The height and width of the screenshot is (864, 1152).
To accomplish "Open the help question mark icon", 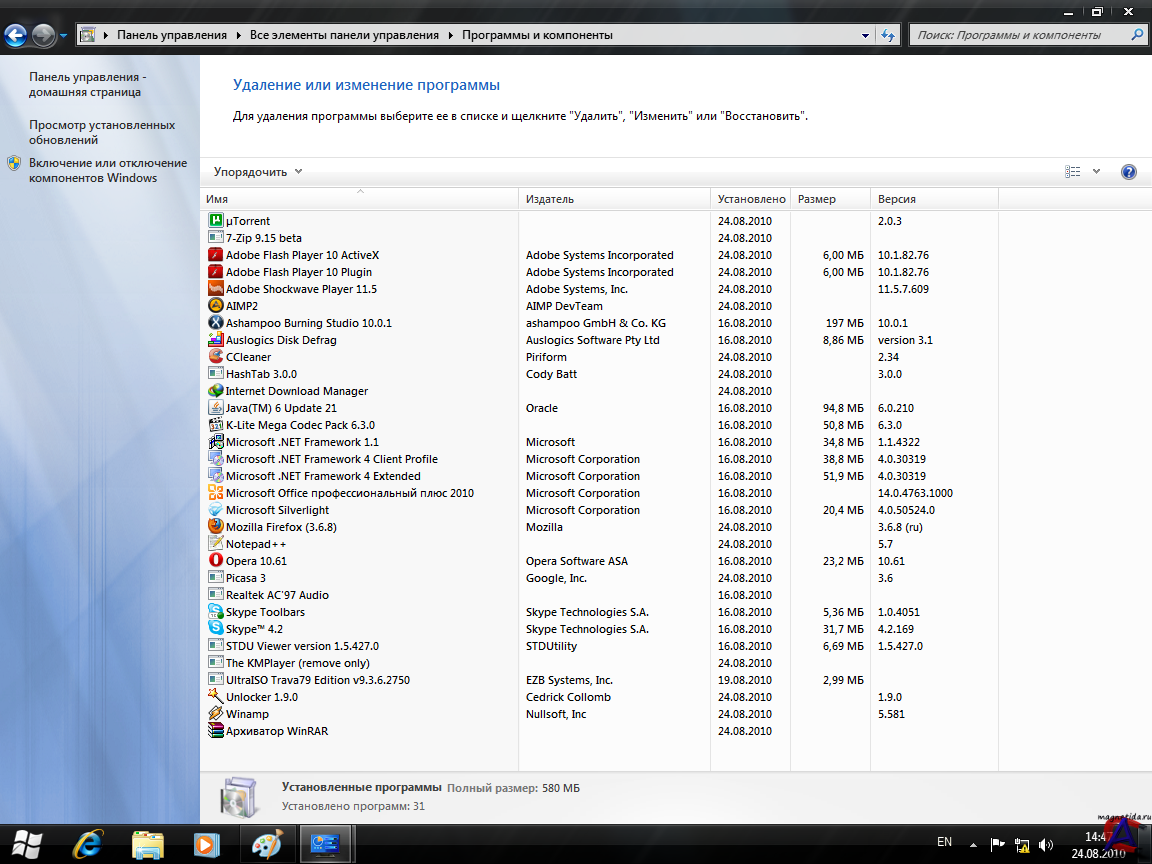I will [1128, 172].
